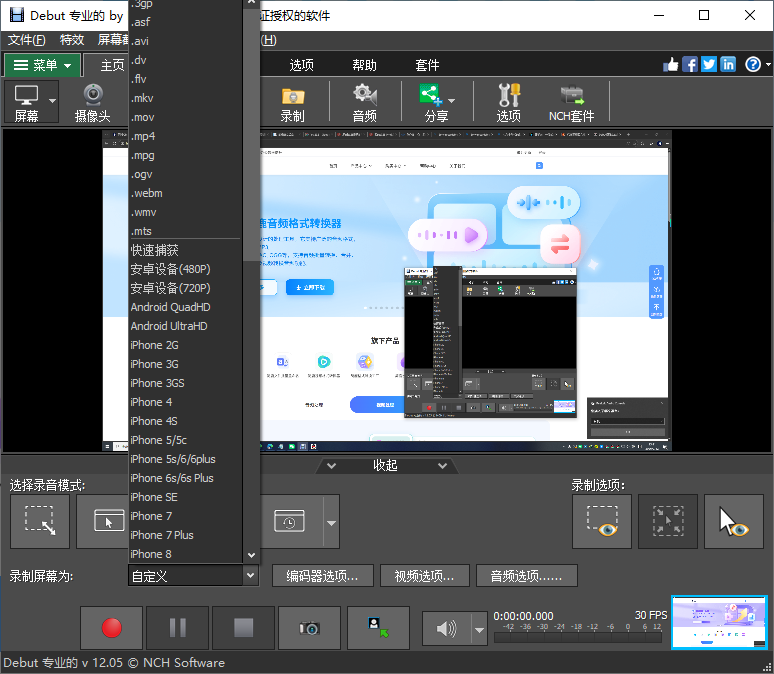Select 快速捕获 preset in list
Viewport: 774px width, 674px height.
[x=186, y=250]
